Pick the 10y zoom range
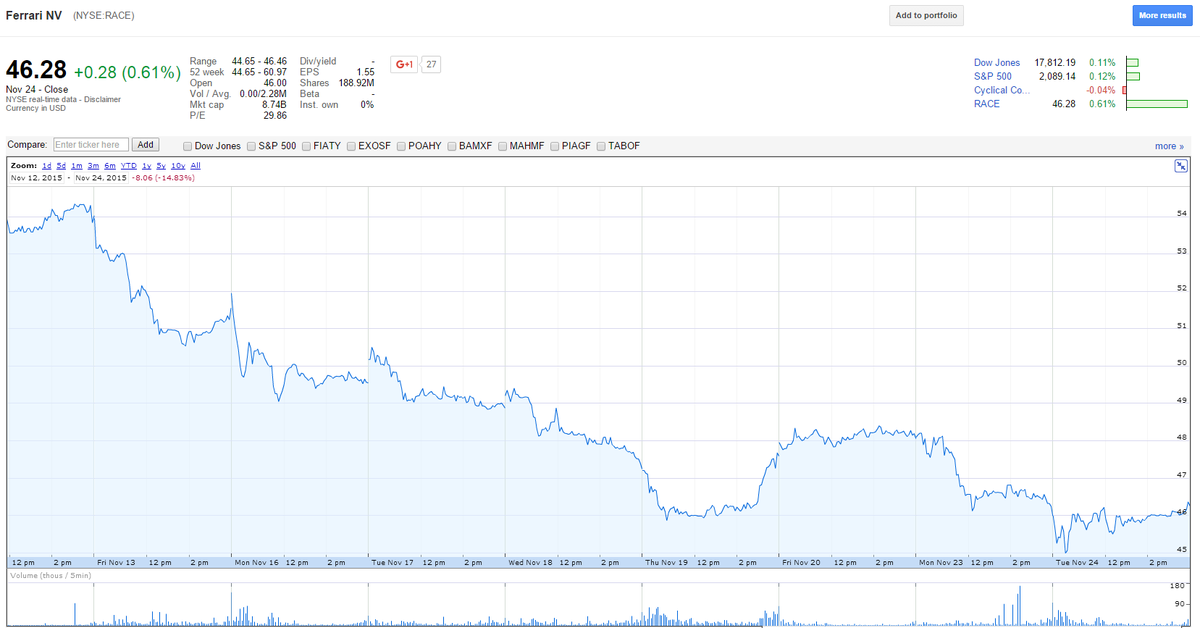This screenshot has width=1200, height=628. tap(178, 165)
